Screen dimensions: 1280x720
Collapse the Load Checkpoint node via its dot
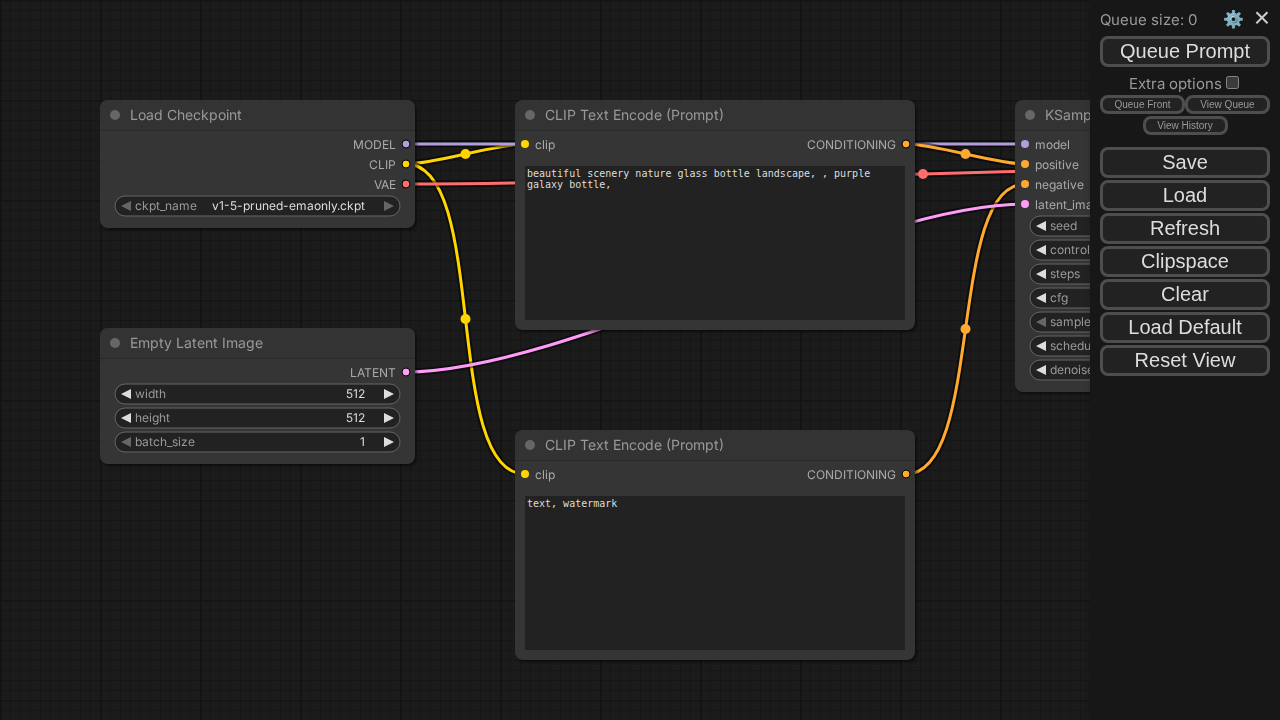point(115,115)
